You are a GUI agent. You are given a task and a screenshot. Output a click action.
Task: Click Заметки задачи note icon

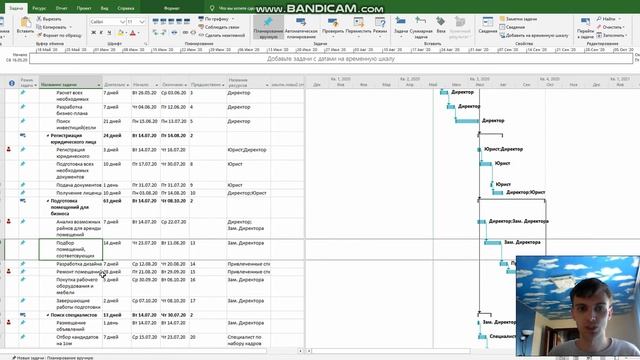point(502,19)
